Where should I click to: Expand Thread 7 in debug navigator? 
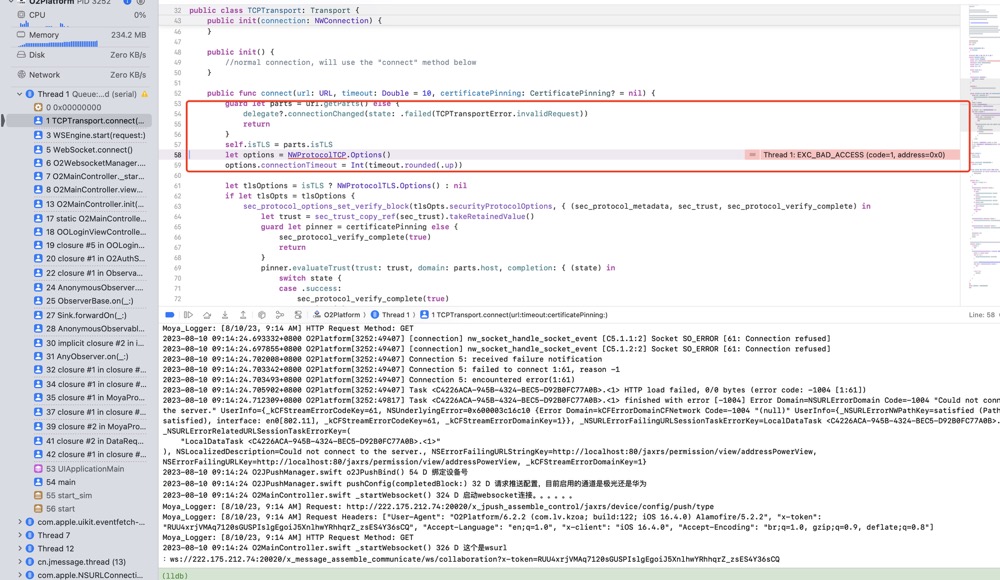(x=19, y=535)
